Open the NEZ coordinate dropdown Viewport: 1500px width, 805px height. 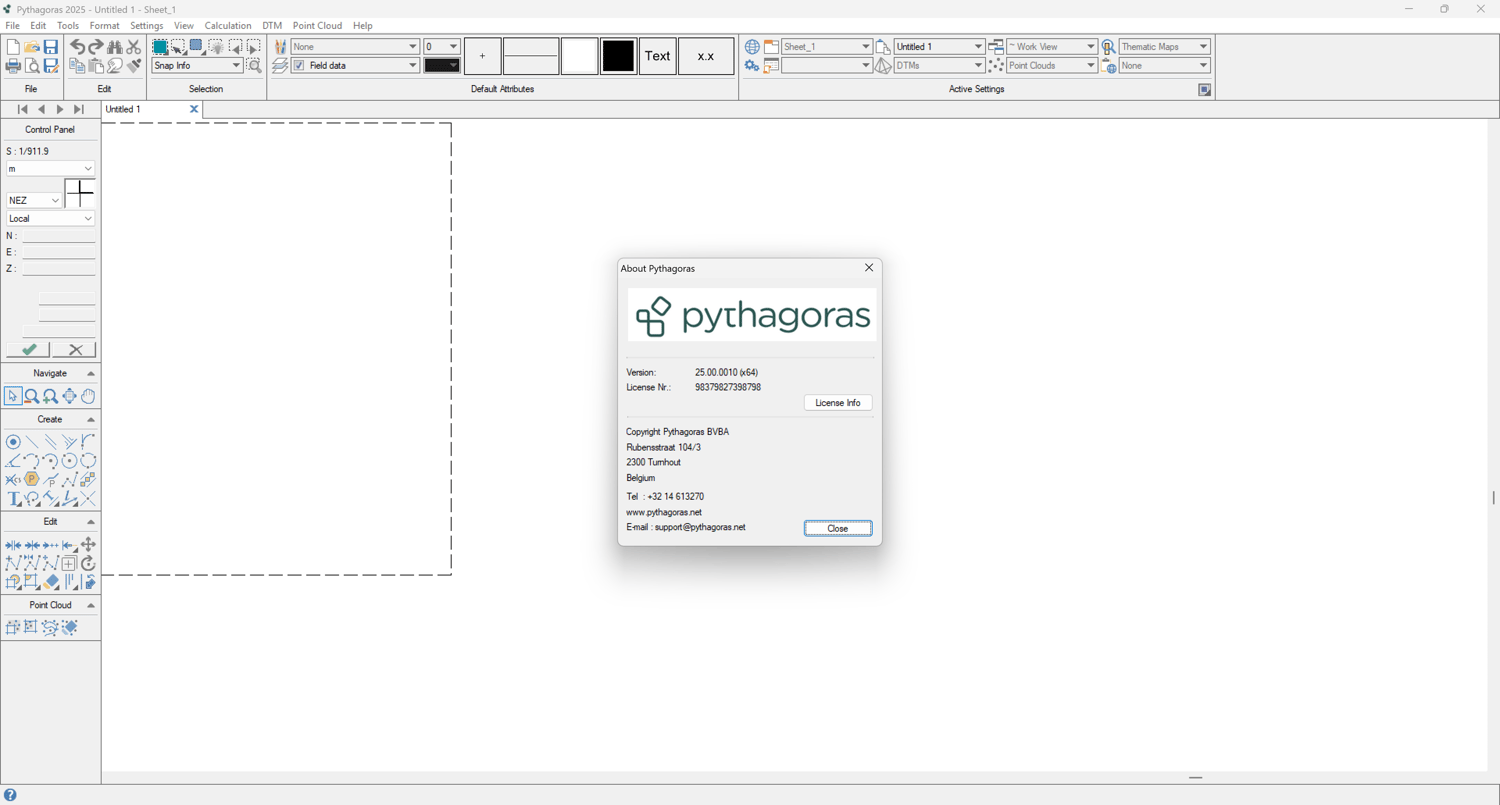pyautogui.click(x=34, y=201)
